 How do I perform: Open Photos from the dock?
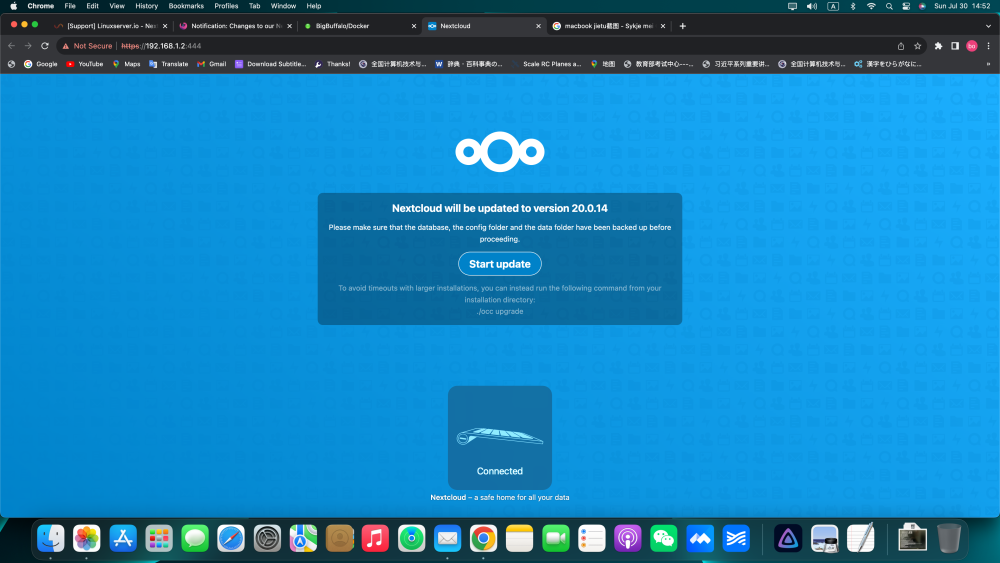click(x=87, y=539)
